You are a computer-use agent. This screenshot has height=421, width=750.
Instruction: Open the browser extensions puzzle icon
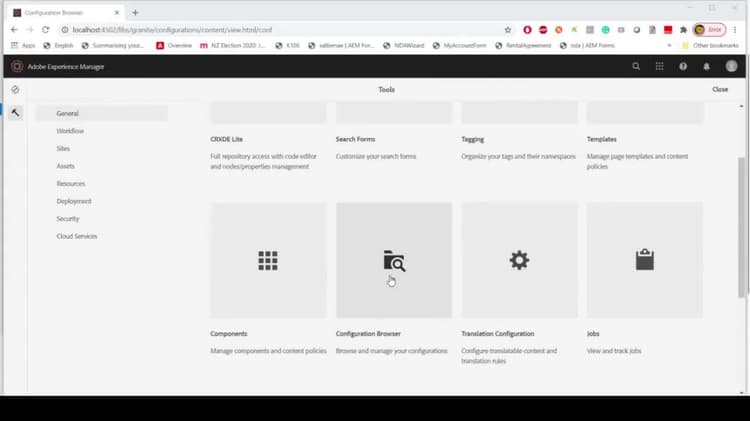click(x=684, y=30)
